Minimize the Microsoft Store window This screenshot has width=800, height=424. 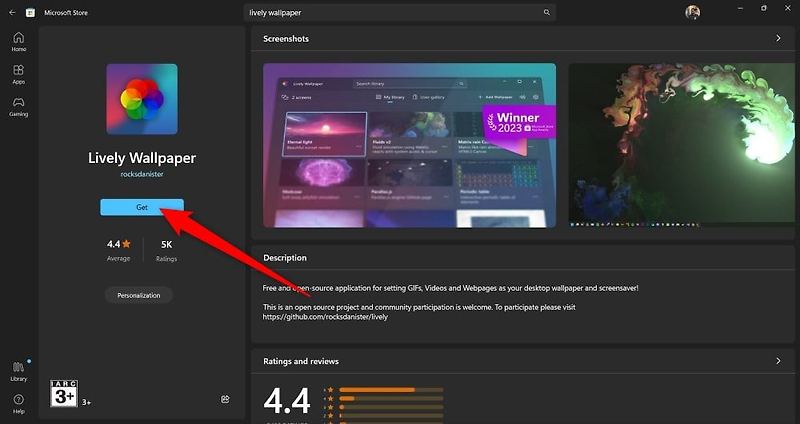click(740, 9)
